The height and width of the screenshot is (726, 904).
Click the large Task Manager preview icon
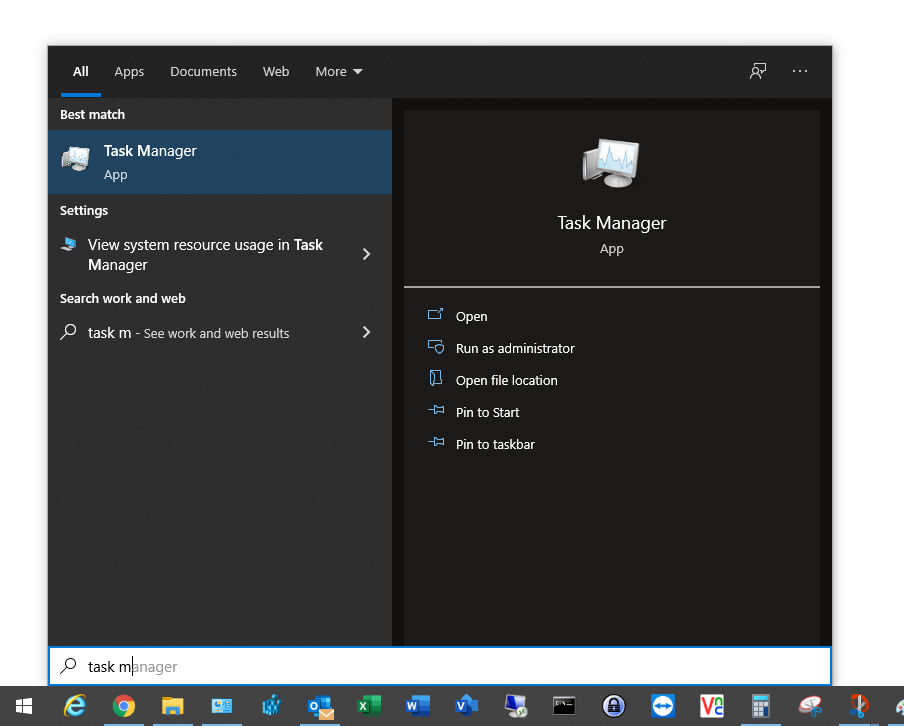(x=611, y=163)
